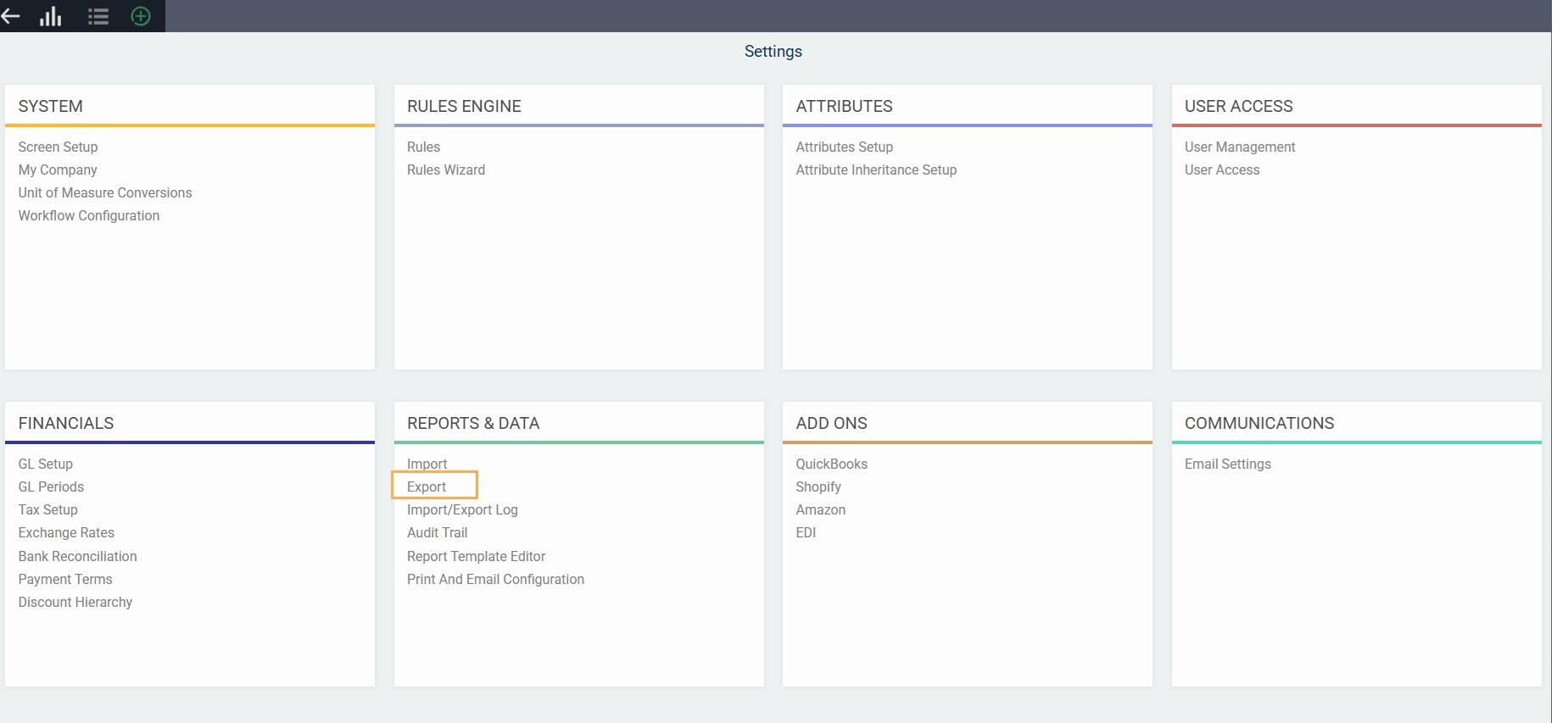The height and width of the screenshot is (723, 1568).
Task: Click the green plus circle icon
Action: tap(141, 16)
